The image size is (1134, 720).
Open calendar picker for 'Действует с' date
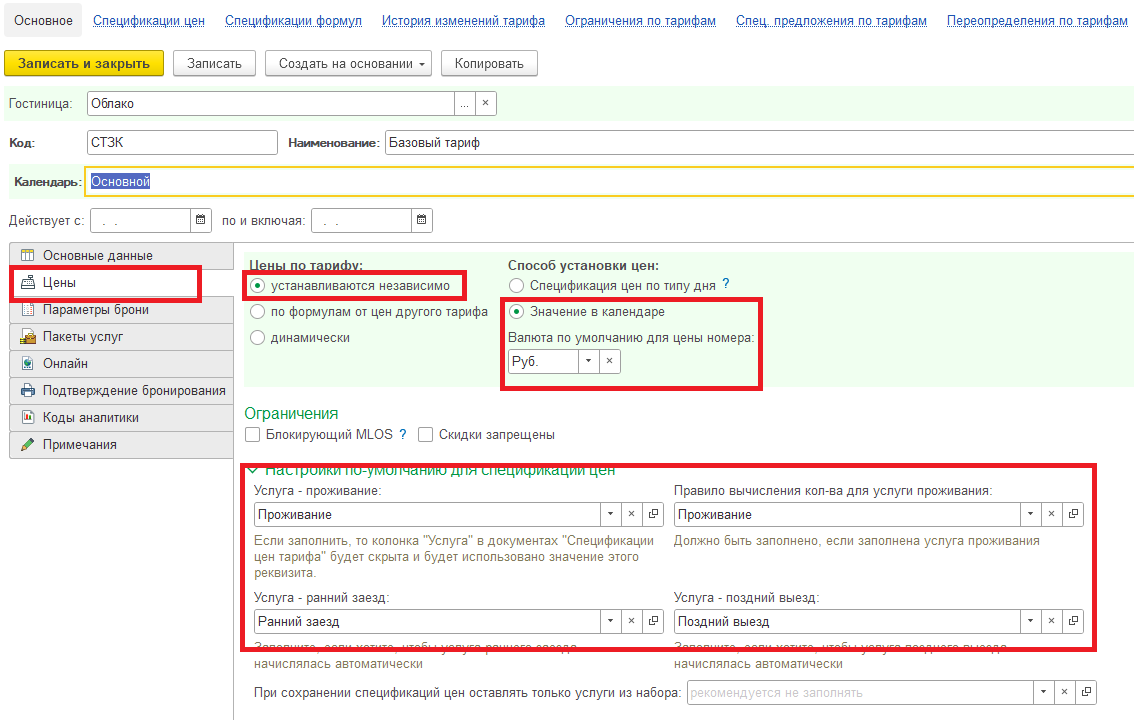(x=200, y=220)
